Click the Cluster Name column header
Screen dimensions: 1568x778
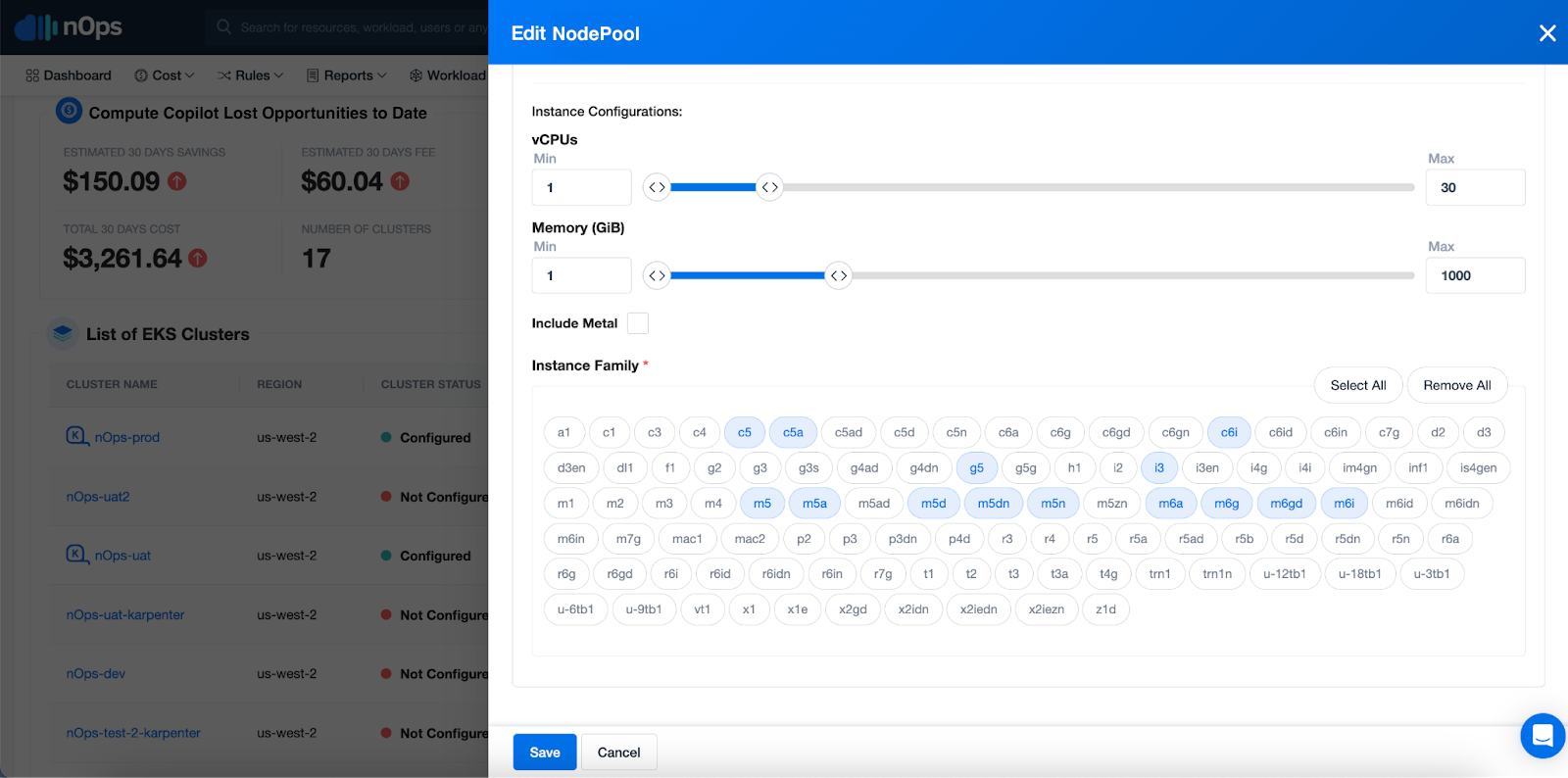(x=112, y=384)
